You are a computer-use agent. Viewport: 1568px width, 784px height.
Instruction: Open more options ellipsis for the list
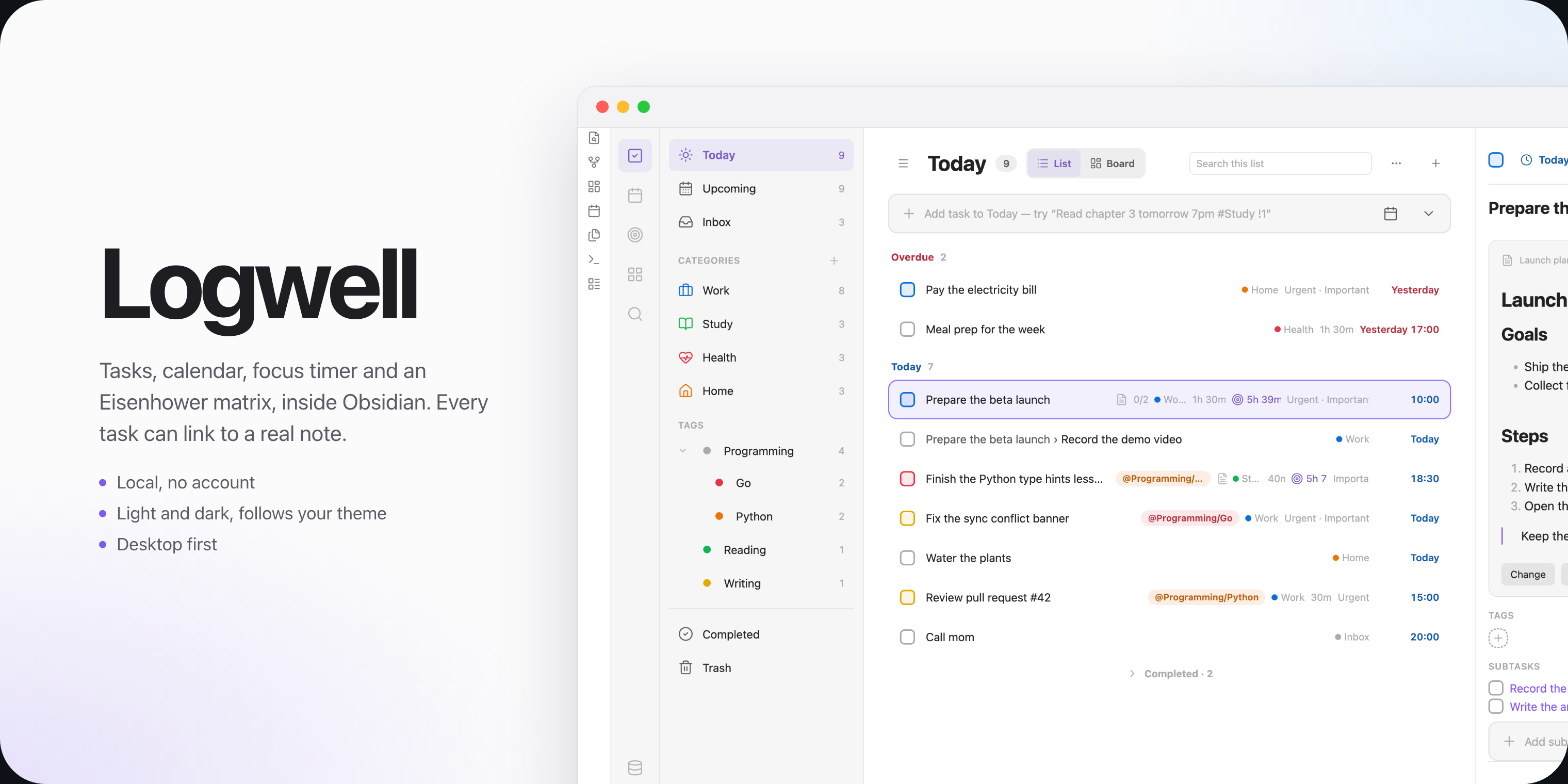1396,163
